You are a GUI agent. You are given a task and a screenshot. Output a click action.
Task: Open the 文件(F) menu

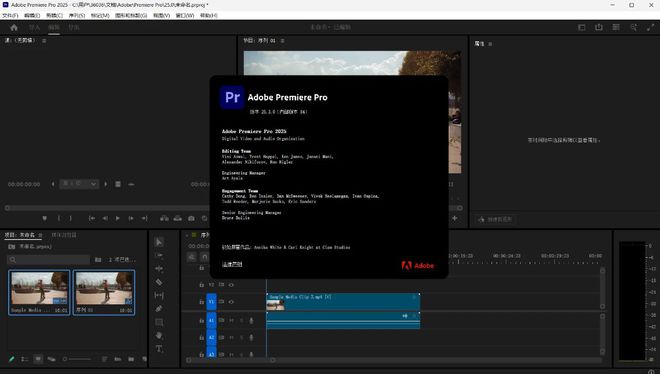(10, 16)
